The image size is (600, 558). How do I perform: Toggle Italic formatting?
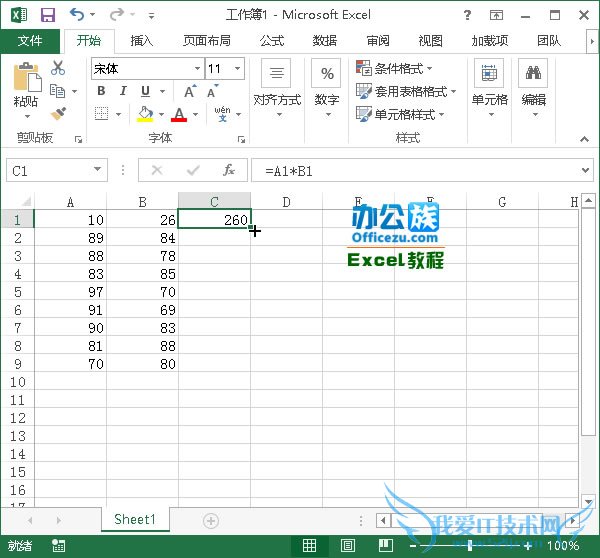point(123,91)
